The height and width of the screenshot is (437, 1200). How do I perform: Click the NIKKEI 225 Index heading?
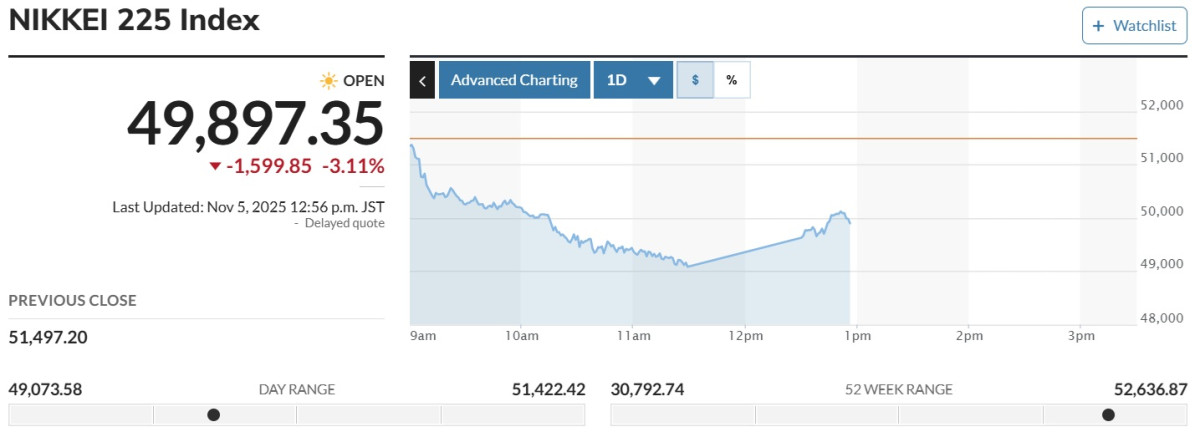(134, 20)
